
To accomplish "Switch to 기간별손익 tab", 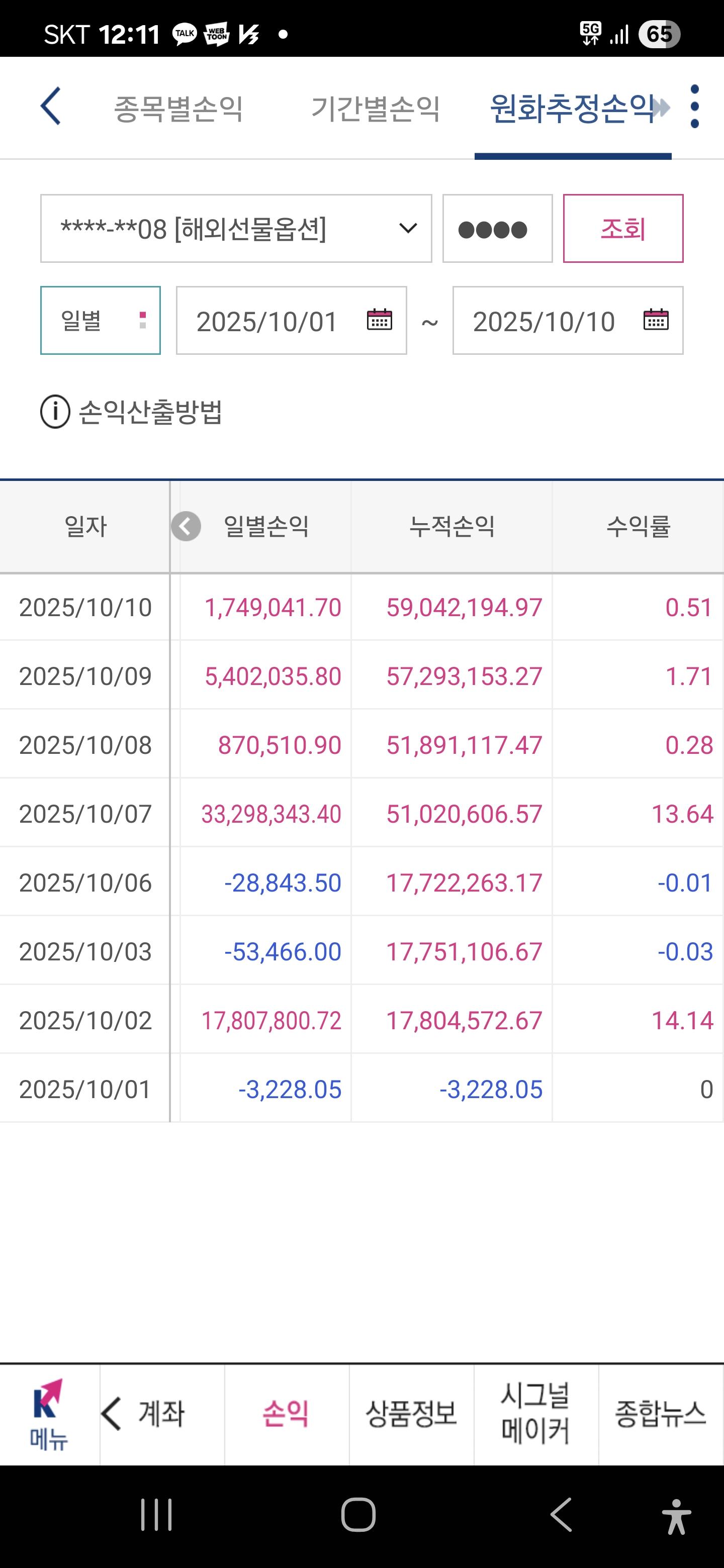I will [x=375, y=109].
